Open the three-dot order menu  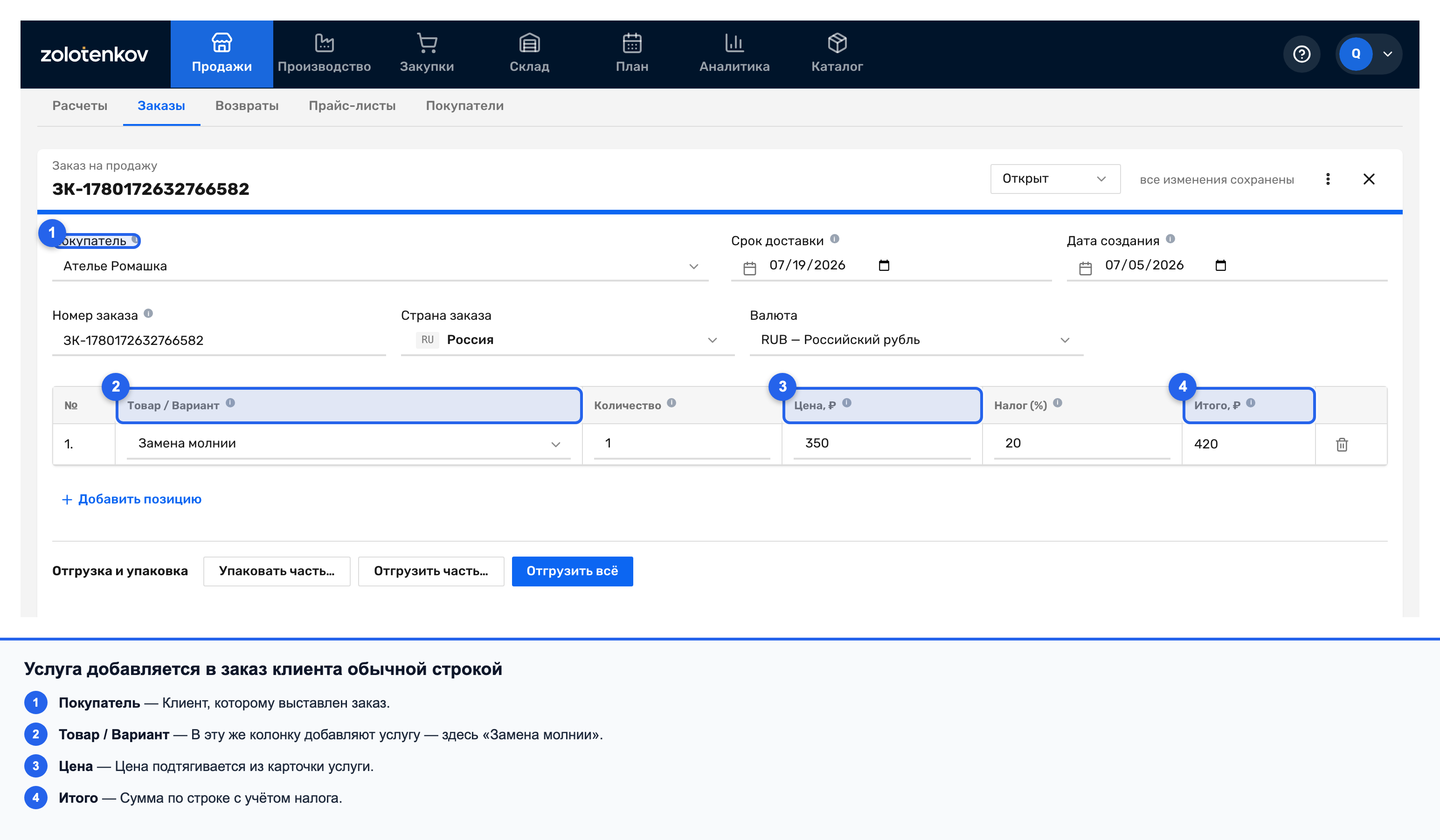point(1328,179)
